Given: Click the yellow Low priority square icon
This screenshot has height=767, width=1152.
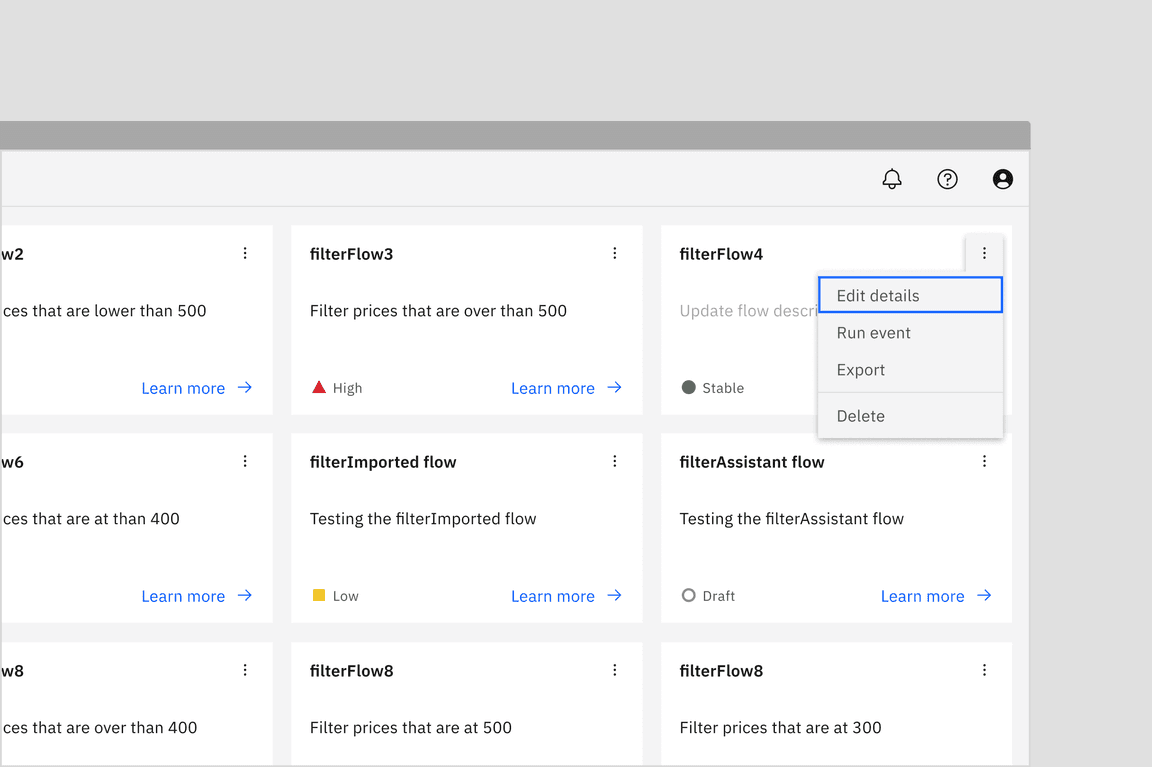Looking at the screenshot, I should (x=319, y=594).
